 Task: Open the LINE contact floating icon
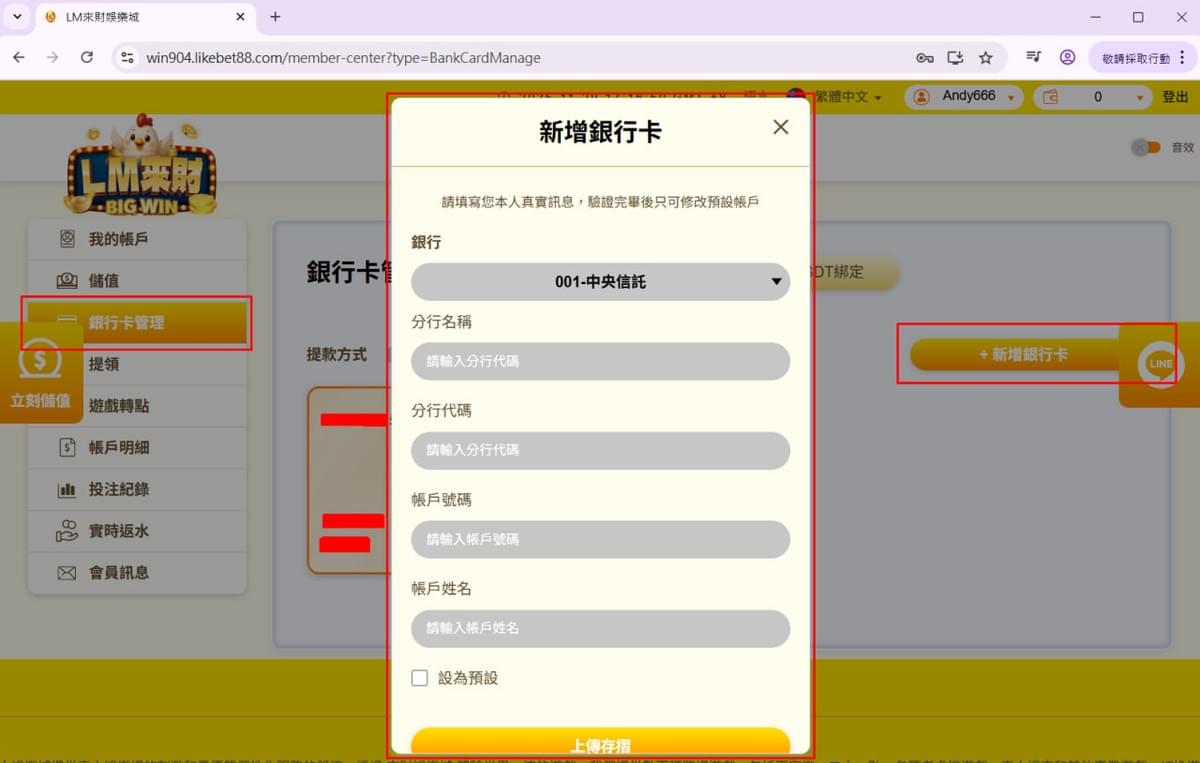point(1160,364)
